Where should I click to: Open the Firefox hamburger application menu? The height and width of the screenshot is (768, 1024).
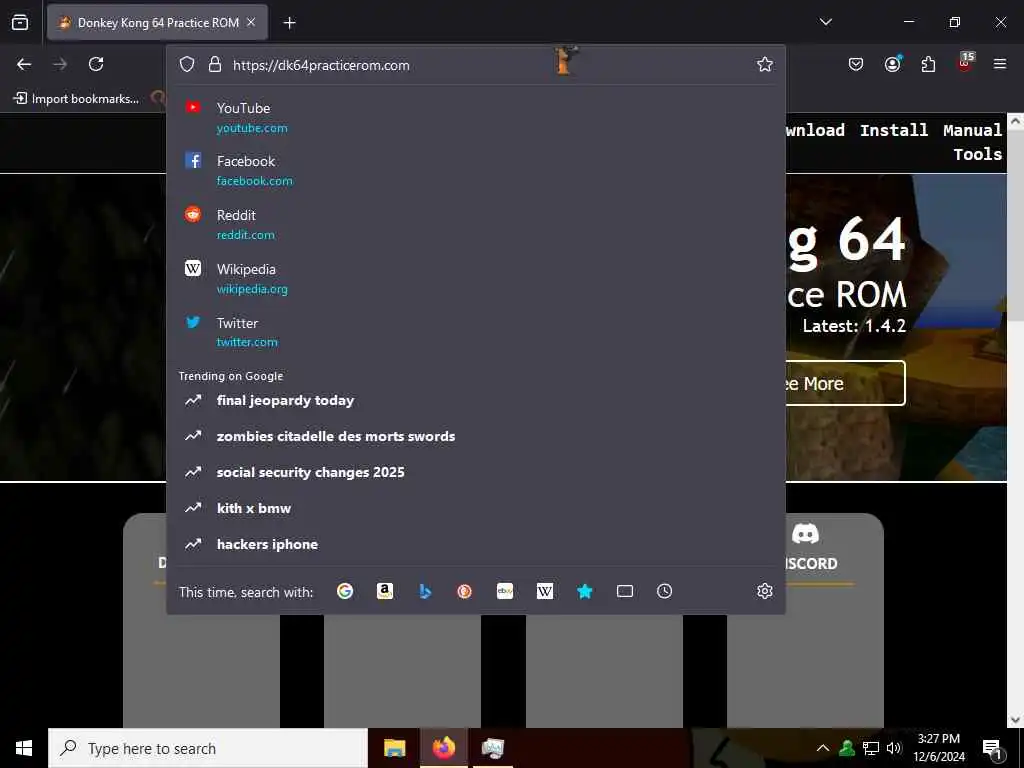[999, 64]
